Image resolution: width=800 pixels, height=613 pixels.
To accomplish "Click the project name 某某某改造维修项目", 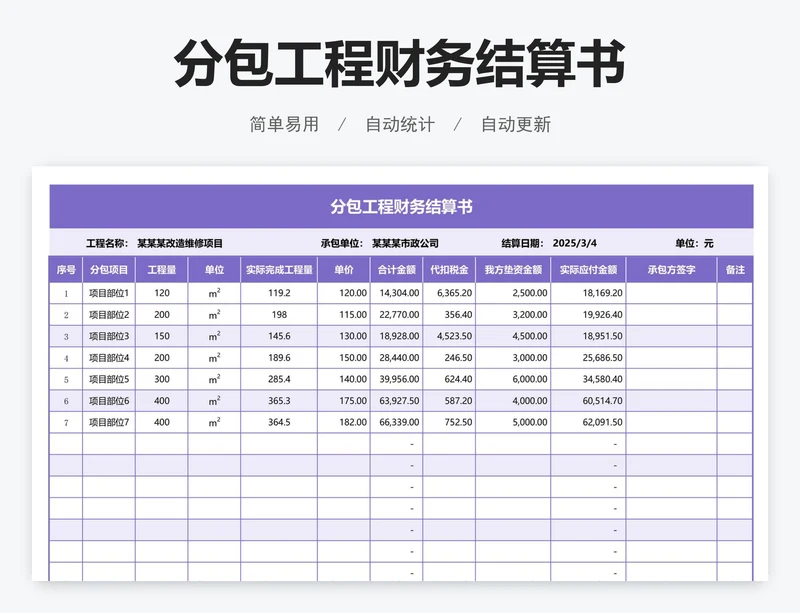I will tap(180, 243).
